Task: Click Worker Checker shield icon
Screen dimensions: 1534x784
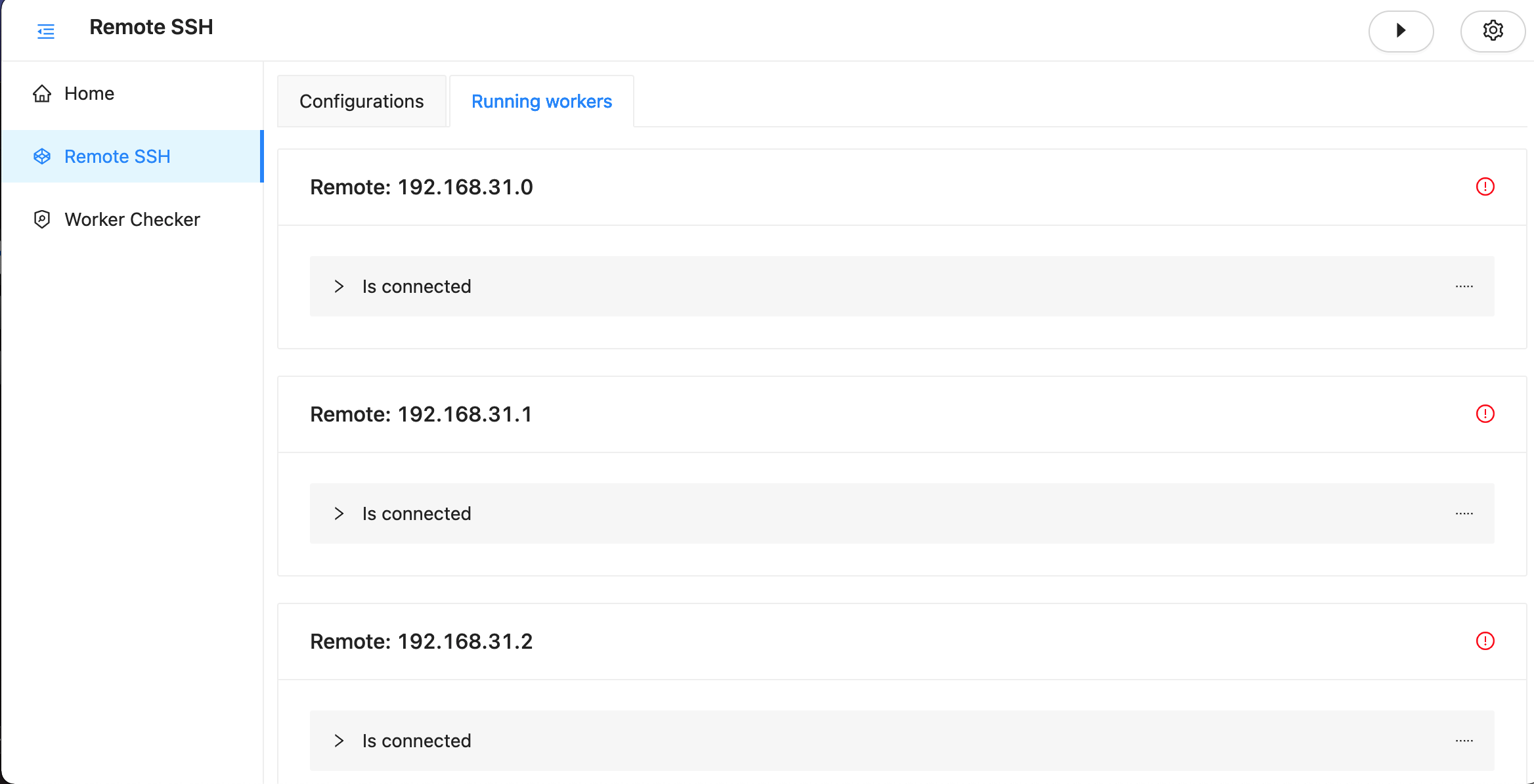Action: 42,219
